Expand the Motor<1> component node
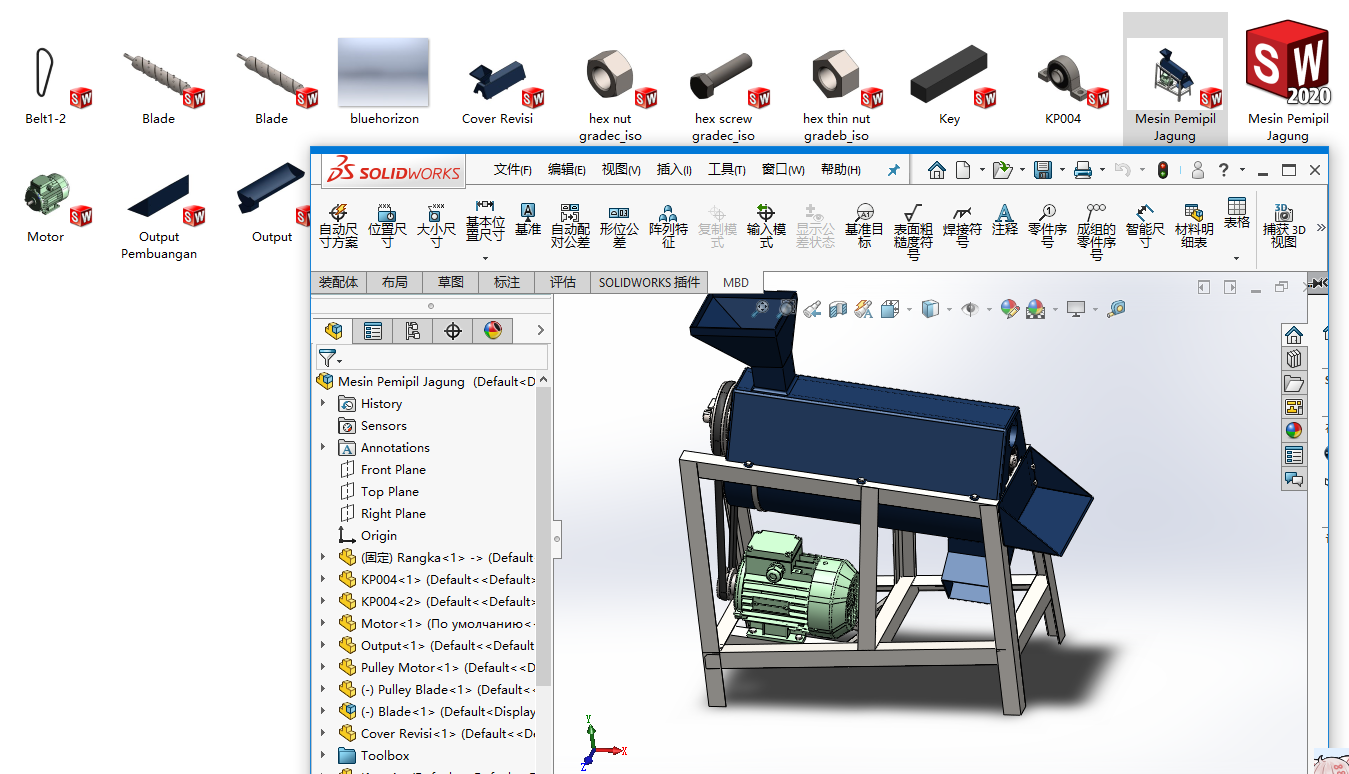The width and height of the screenshot is (1349, 774). pos(323,623)
